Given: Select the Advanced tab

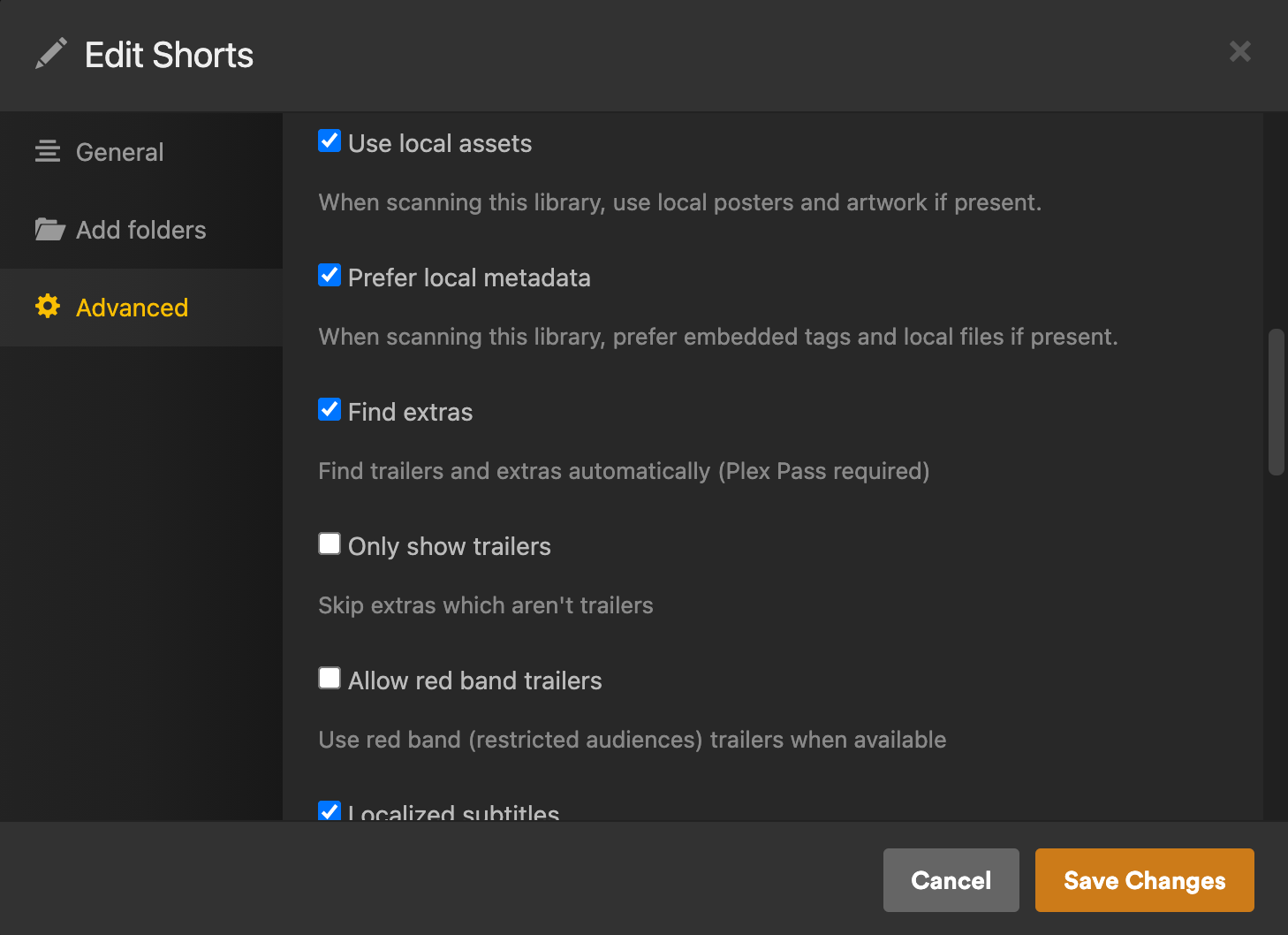Looking at the screenshot, I should coord(132,308).
